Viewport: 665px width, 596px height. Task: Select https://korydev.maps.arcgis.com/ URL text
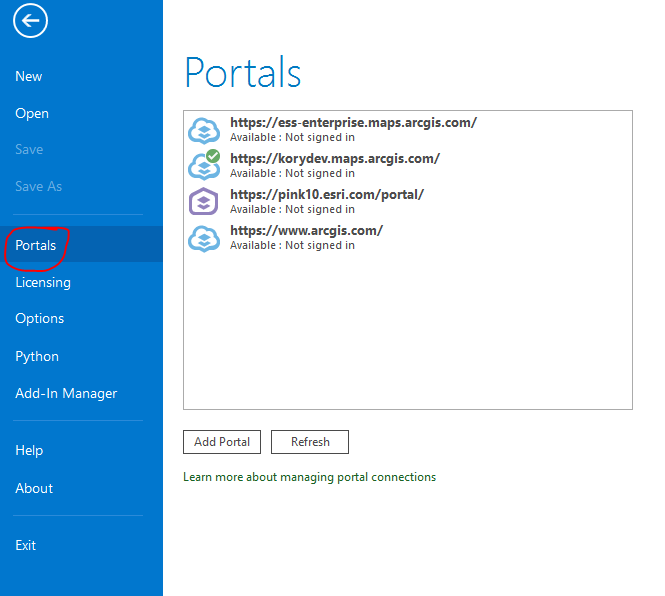[x=335, y=159]
